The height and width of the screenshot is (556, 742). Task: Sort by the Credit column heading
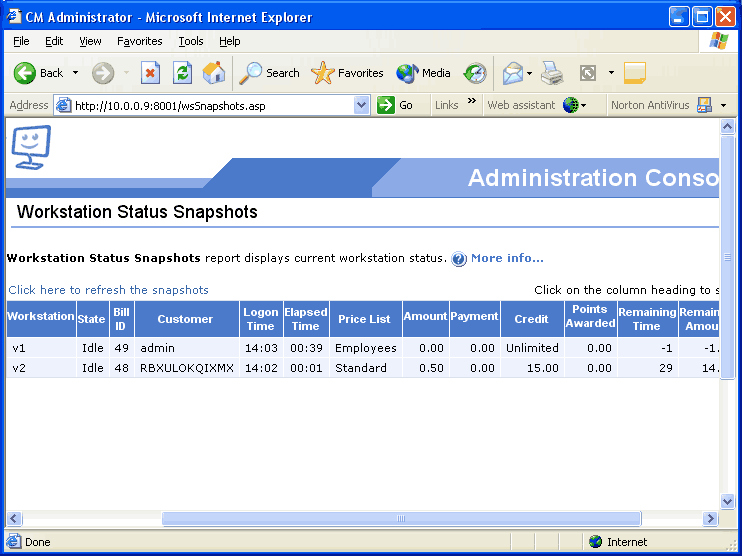(531, 319)
